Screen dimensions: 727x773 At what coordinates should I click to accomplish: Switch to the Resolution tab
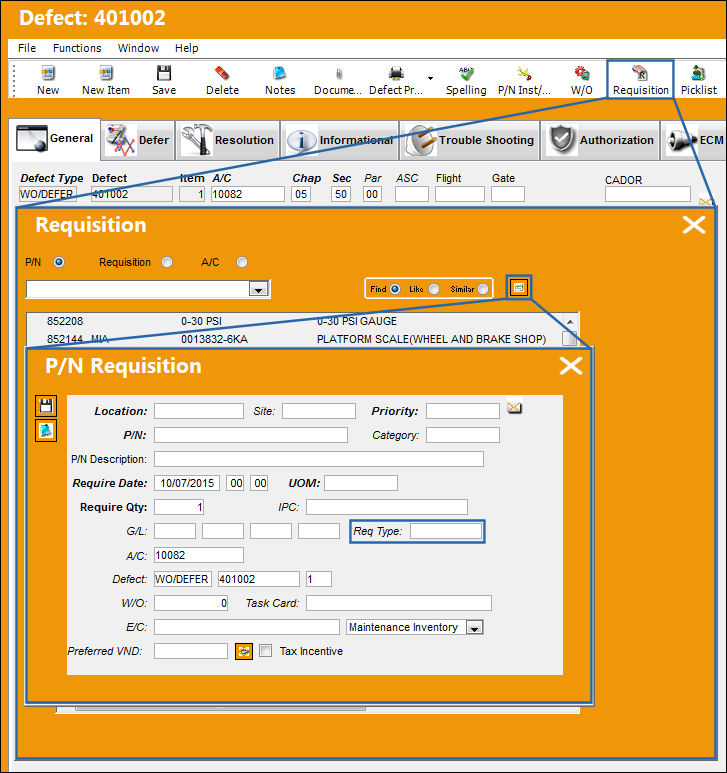227,140
